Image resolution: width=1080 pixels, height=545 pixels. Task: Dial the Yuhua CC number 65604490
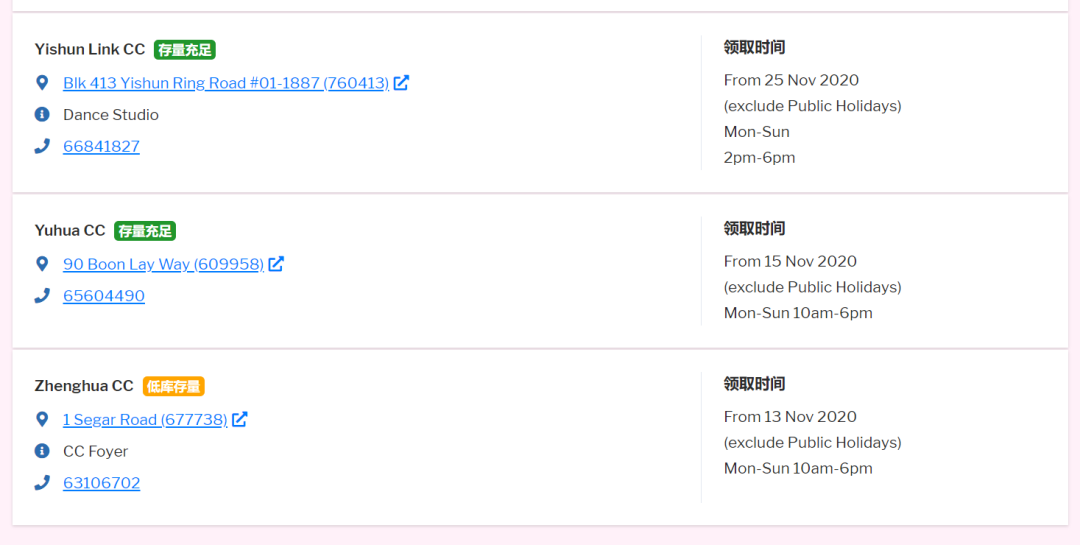104,296
